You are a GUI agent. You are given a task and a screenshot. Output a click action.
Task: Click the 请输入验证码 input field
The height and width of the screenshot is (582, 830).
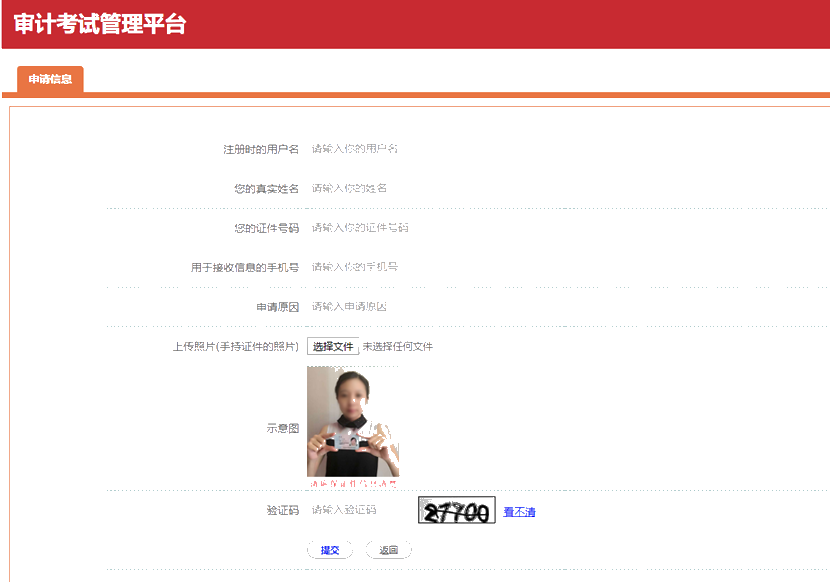[x=360, y=512]
